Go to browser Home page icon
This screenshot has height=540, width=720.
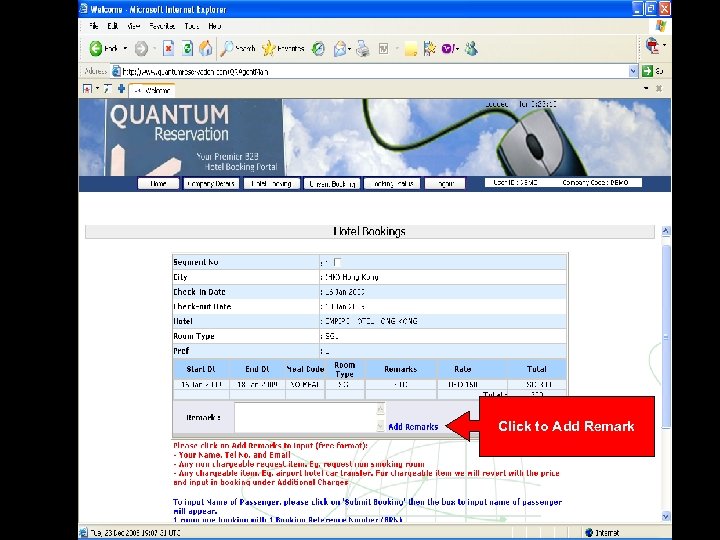(x=206, y=48)
